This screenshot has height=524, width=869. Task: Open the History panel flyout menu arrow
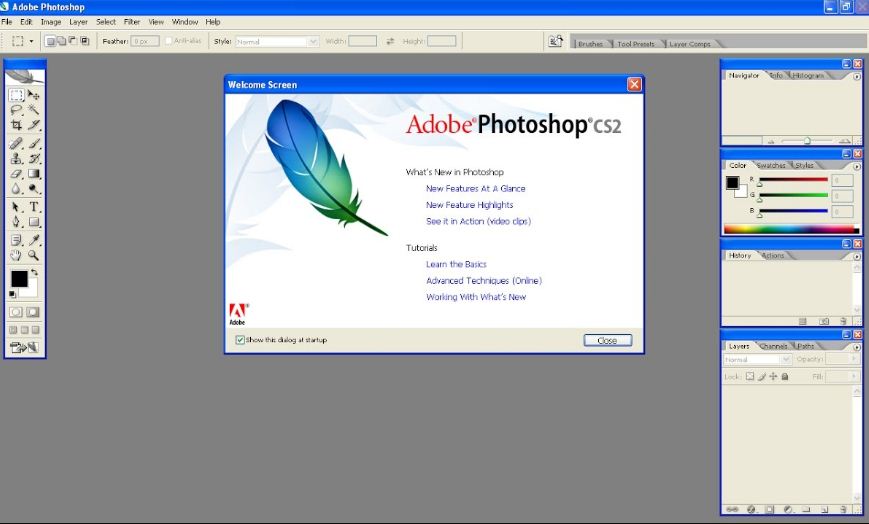[x=856, y=256]
